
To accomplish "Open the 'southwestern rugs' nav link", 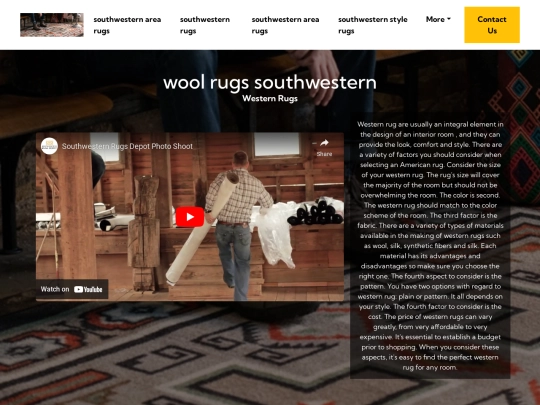I will click(x=205, y=25).
